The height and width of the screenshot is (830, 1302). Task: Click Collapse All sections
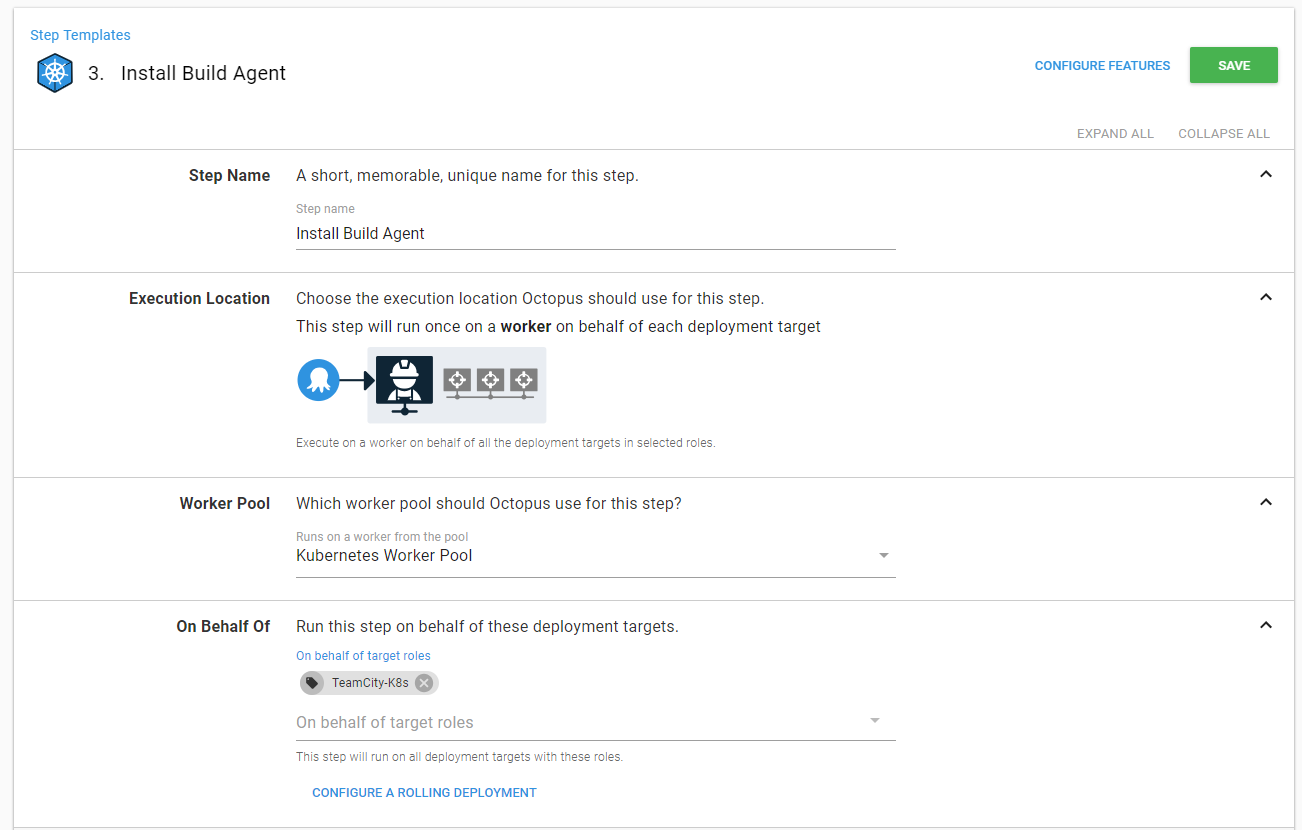point(1223,134)
